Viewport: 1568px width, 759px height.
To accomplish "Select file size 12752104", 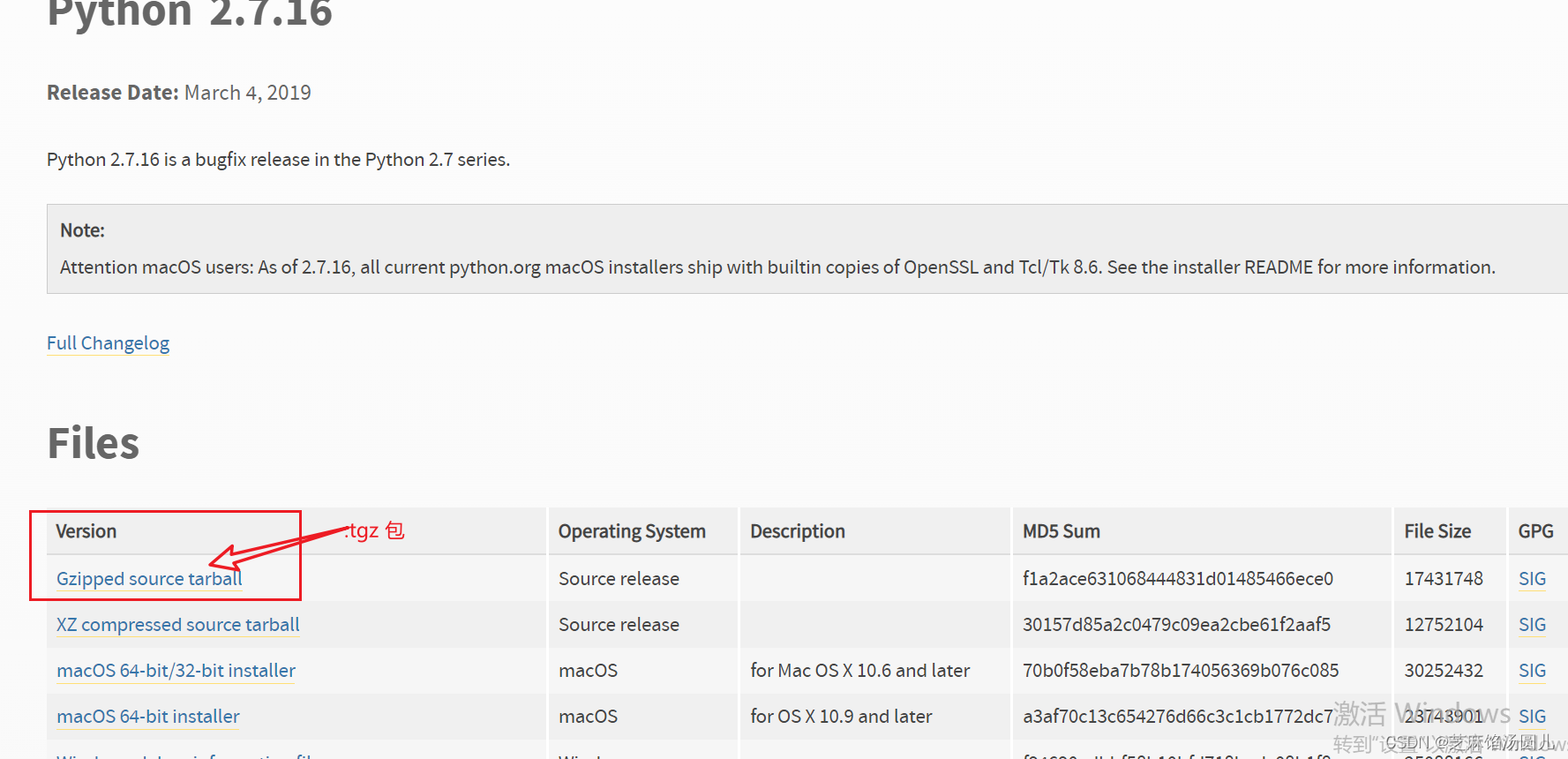I will click(1444, 625).
